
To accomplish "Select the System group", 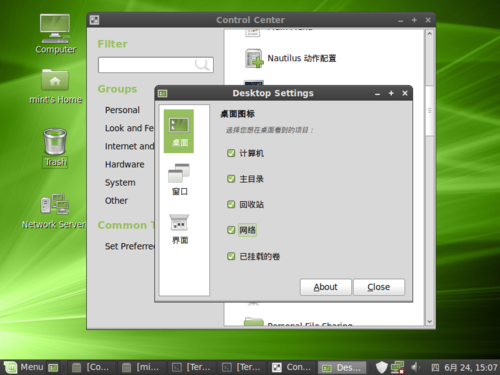I will click(x=120, y=183).
